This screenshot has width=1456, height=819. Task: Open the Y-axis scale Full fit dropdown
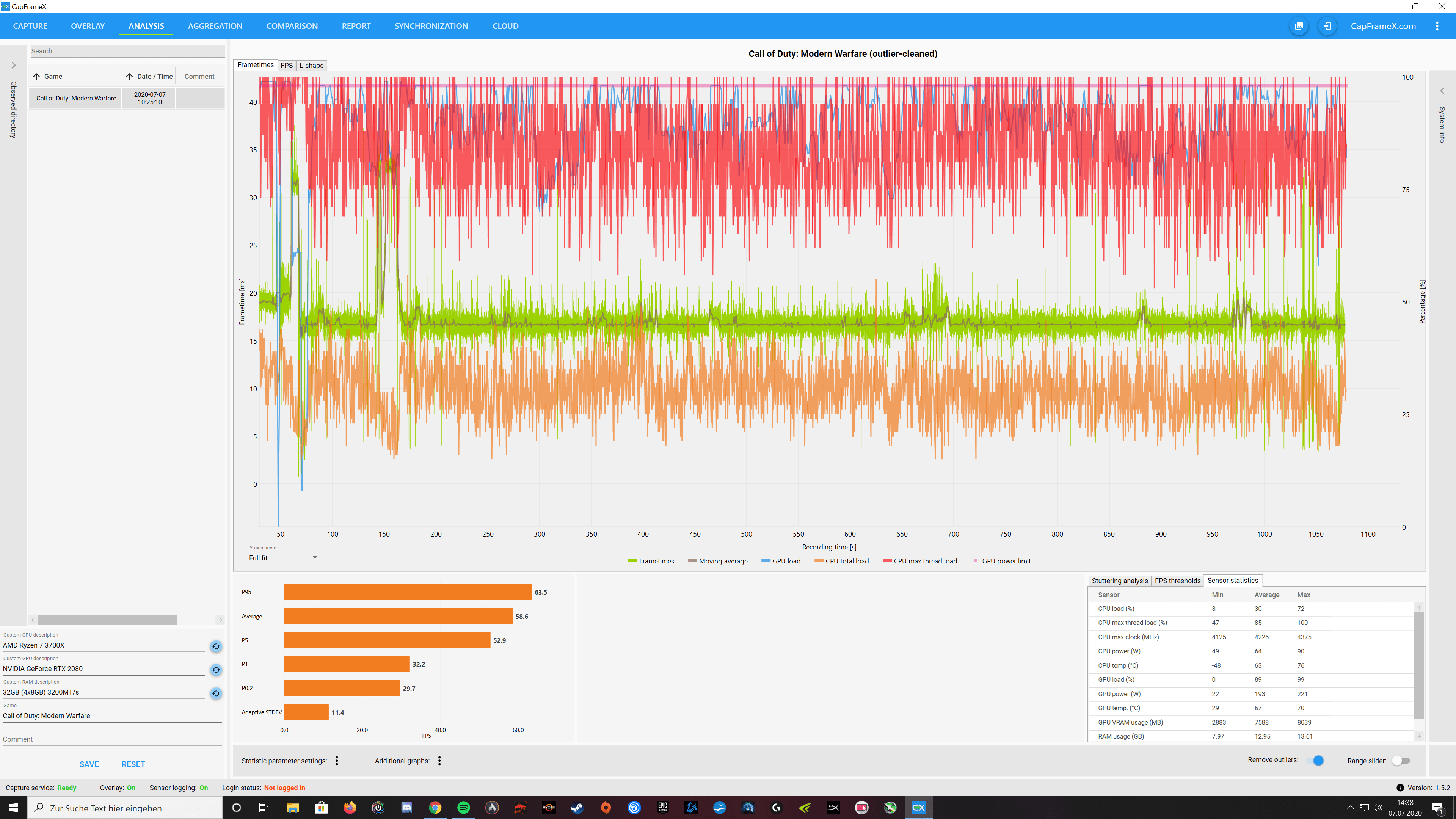pos(282,558)
